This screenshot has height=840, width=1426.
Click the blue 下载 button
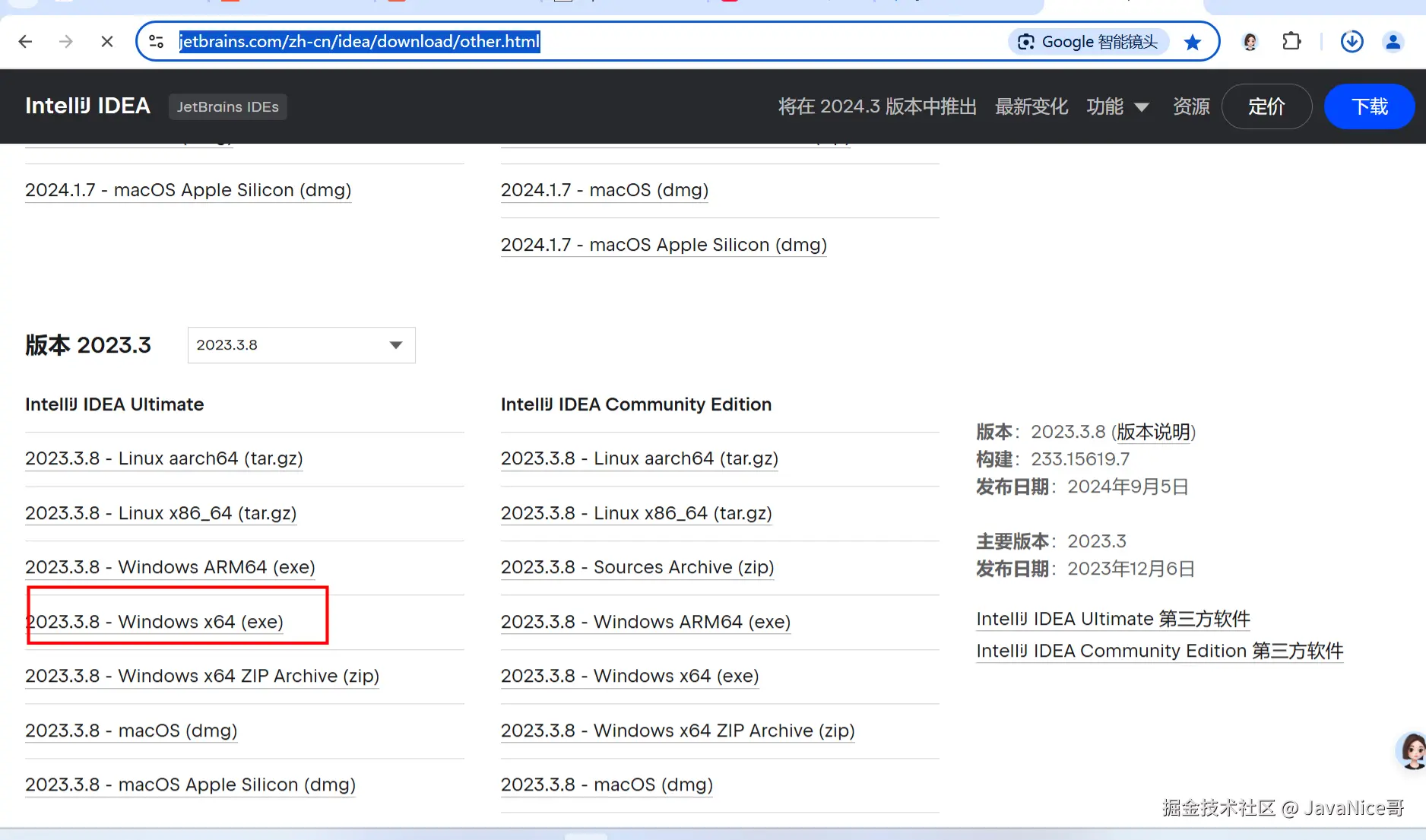pyautogui.click(x=1369, y=106)
